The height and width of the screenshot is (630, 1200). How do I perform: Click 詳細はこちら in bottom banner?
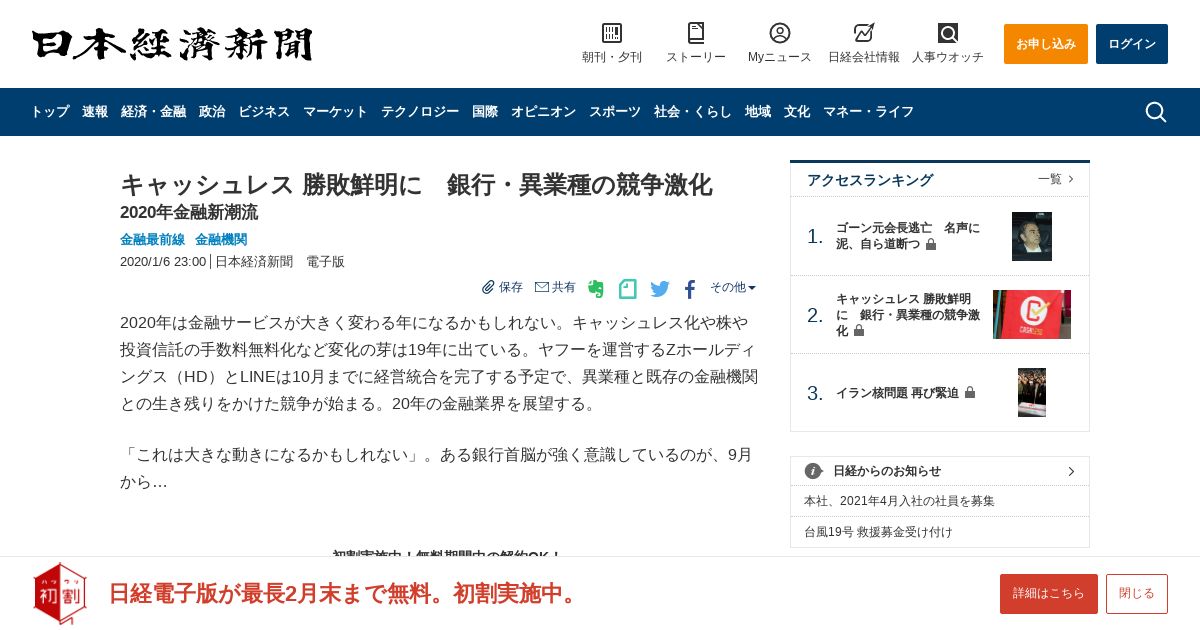pos(1049,594)
